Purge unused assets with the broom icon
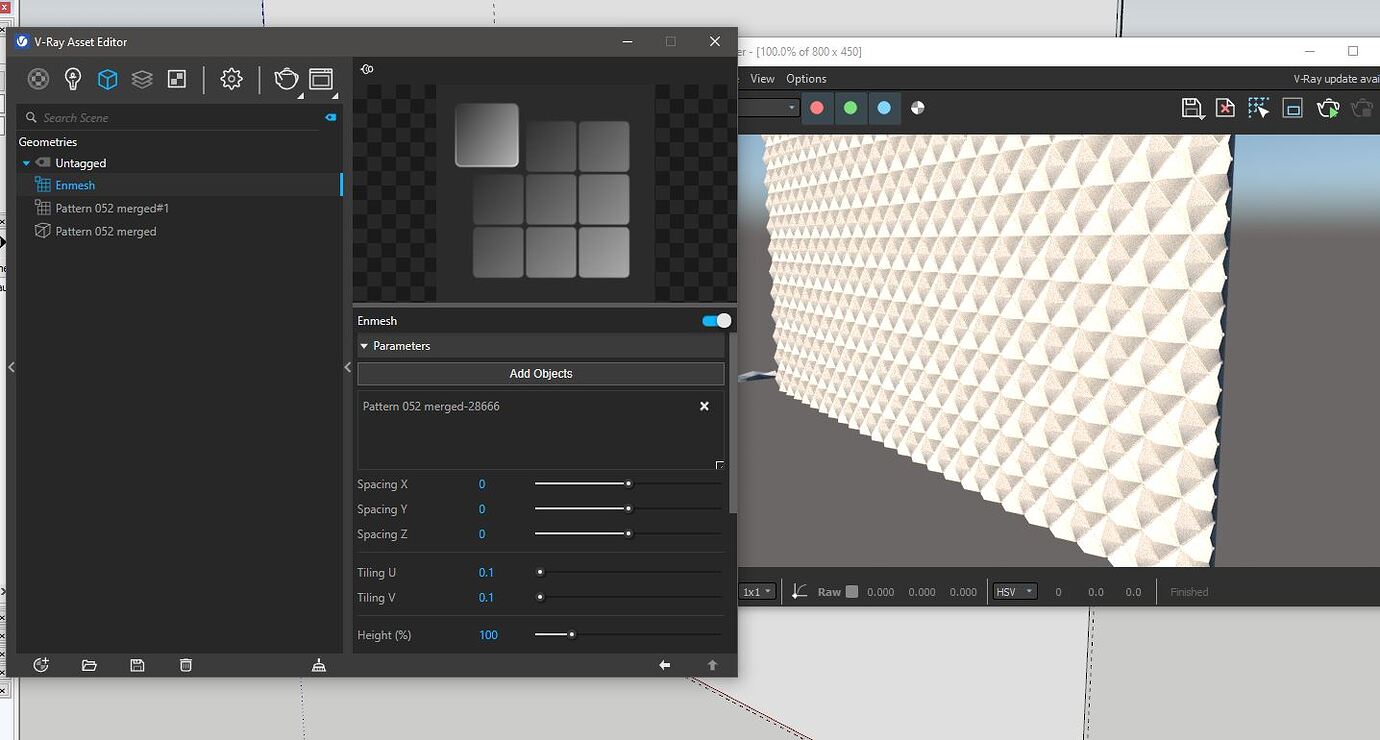1380x740 pixels. (x=318, y=665)
